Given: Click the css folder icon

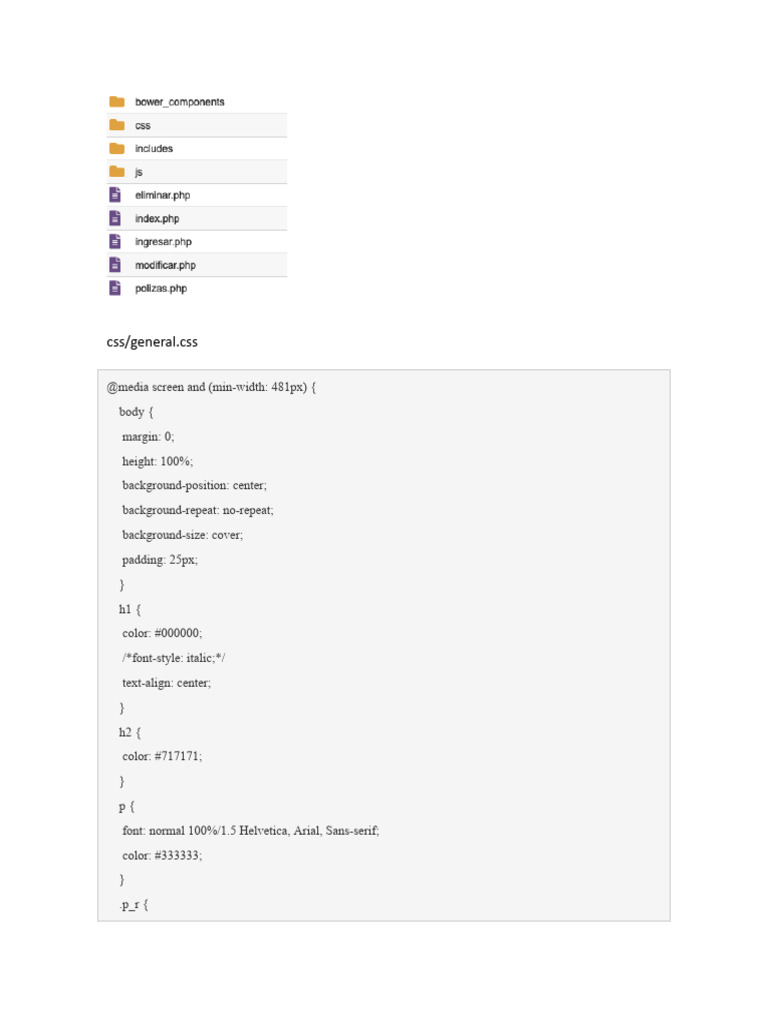Looking at the screenshot, I should pyautogui.click(x=117, y=125).
